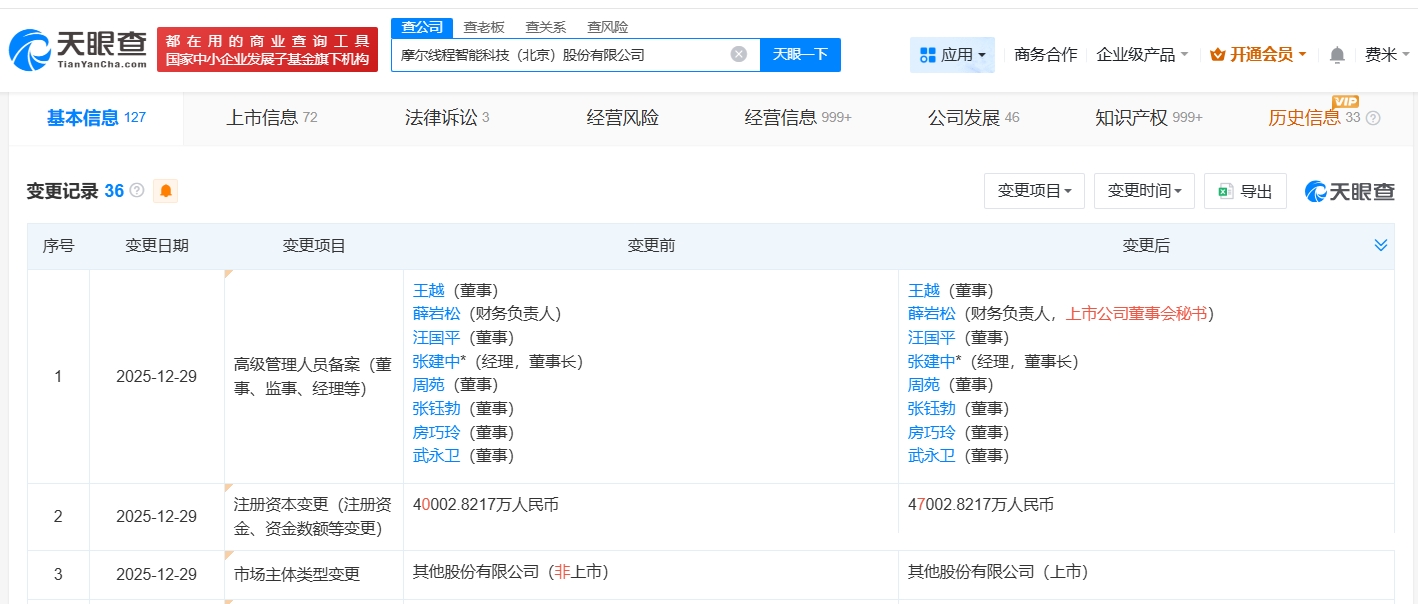The width and height of the screenshot is (1418, 604).
Task: Click the 天眼一下 search button
Action: pyautogui.click(x=800, y=54)
